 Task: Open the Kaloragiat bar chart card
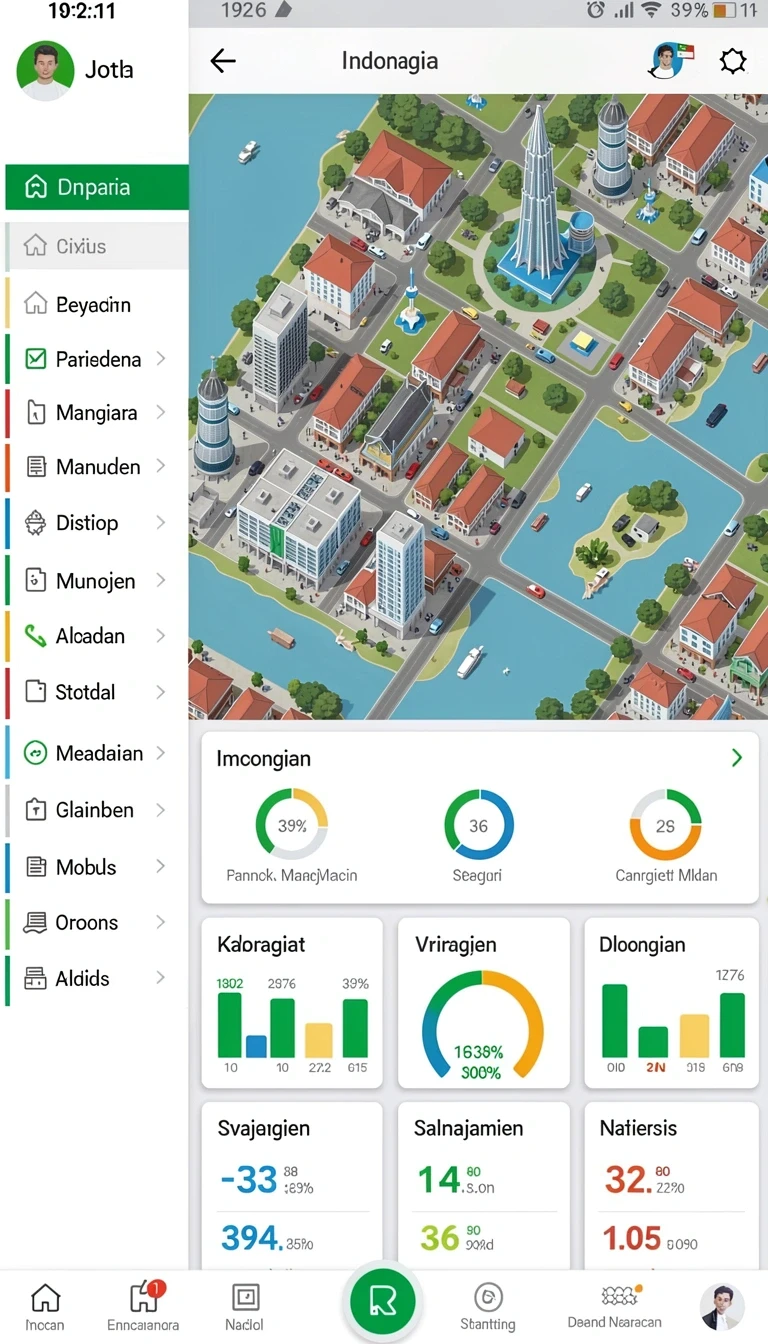coord(292,1003)
